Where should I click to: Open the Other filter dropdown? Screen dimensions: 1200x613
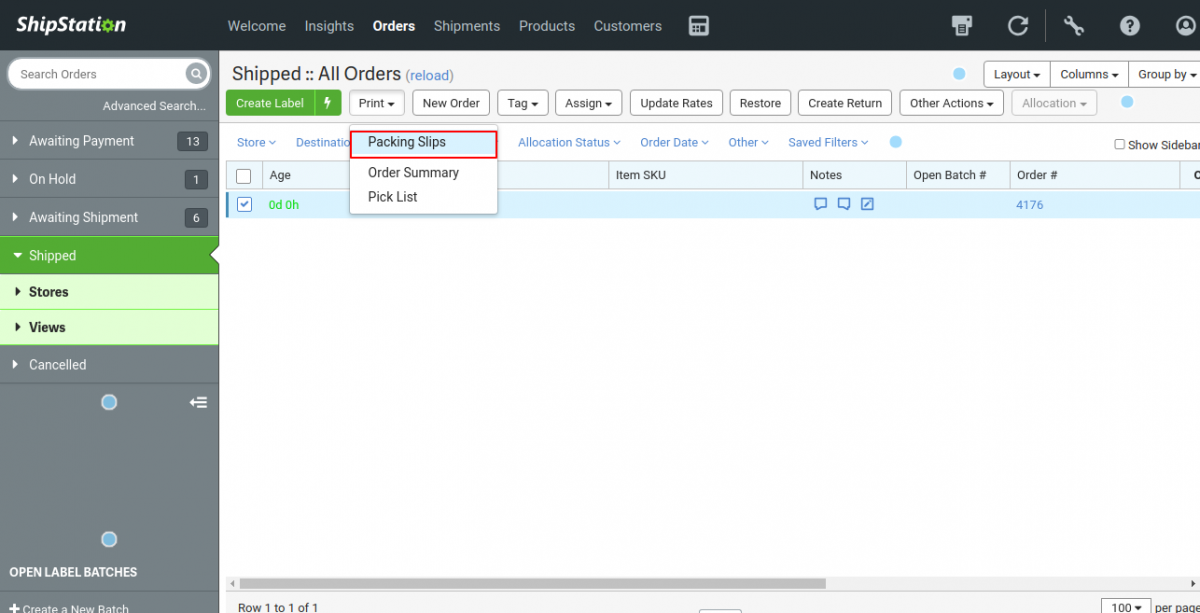click(748, 143)
